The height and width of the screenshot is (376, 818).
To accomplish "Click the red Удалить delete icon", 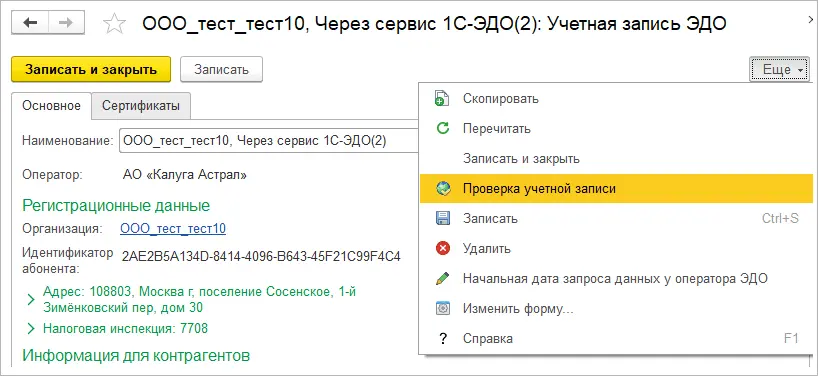I will pyautogui.click(x=442, y=249).
